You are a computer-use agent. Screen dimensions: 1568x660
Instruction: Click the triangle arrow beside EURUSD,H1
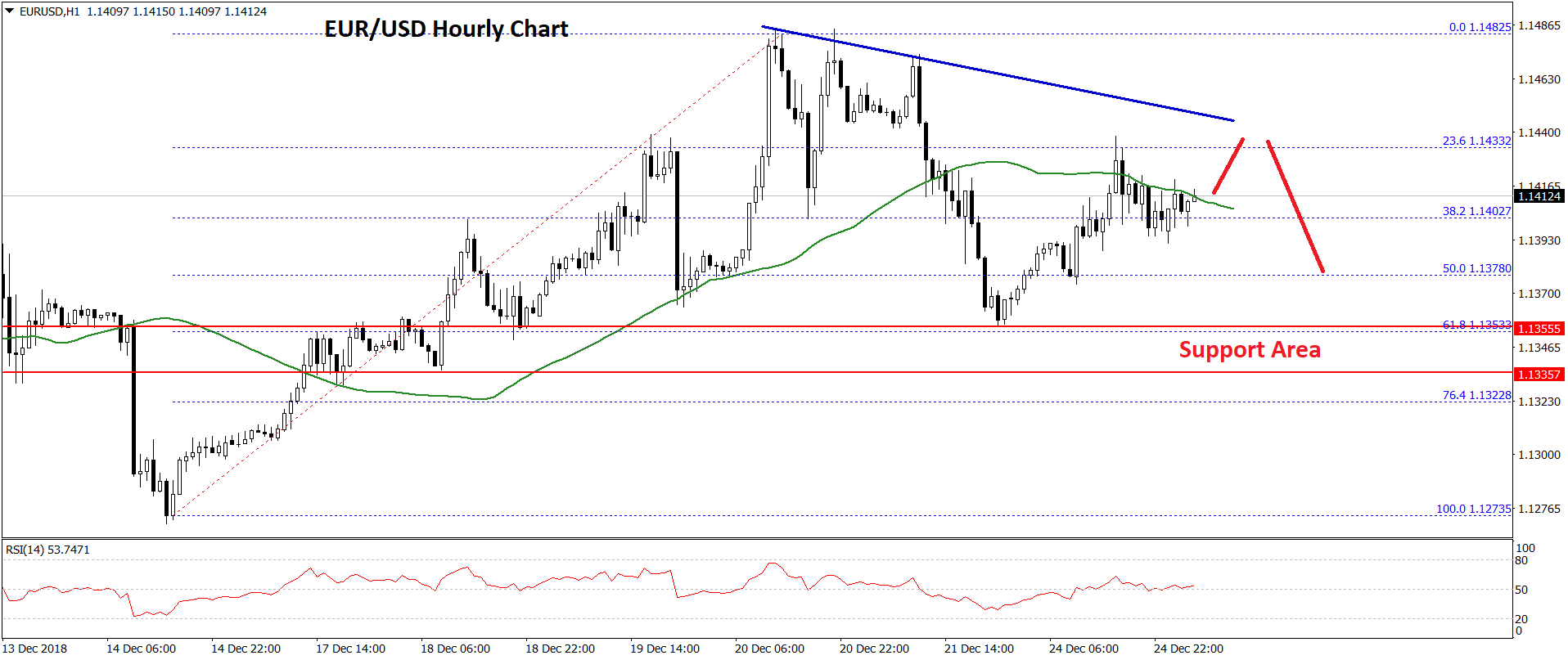coord(9,11)
